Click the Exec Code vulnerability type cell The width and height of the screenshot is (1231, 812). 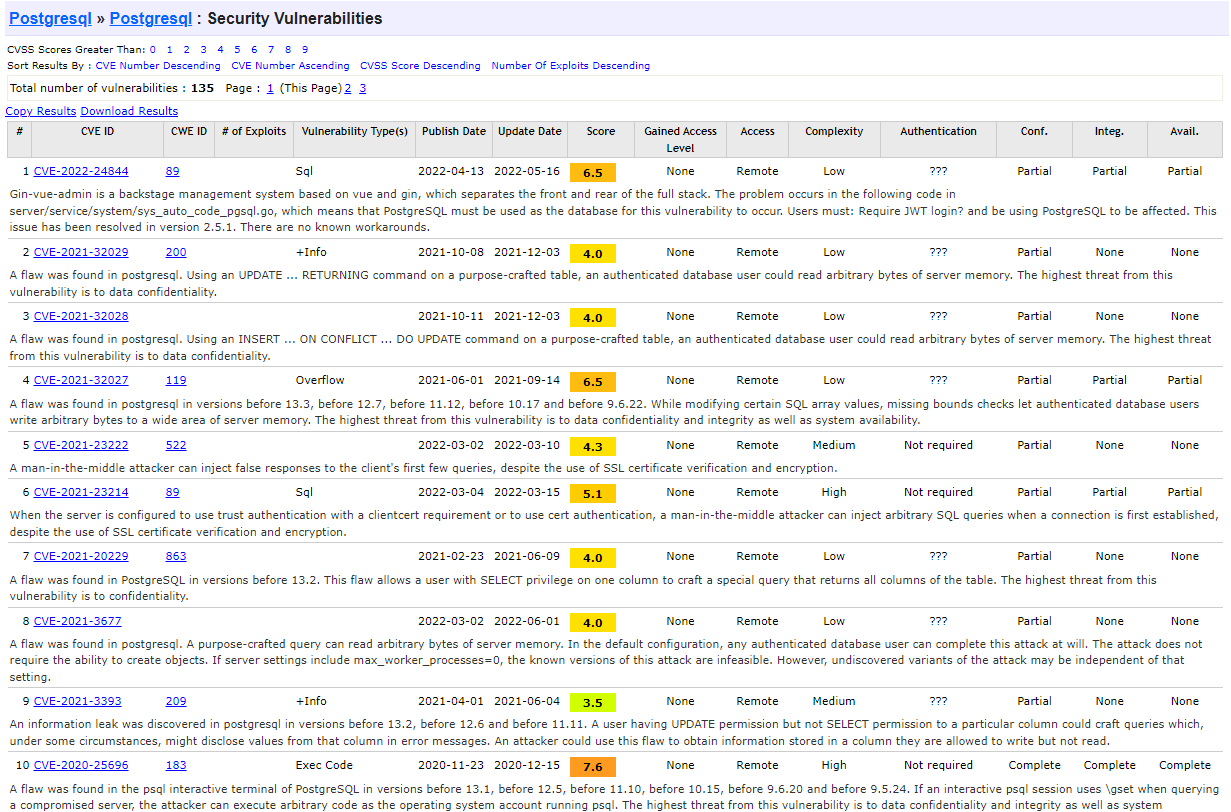[x=324, y=765]
